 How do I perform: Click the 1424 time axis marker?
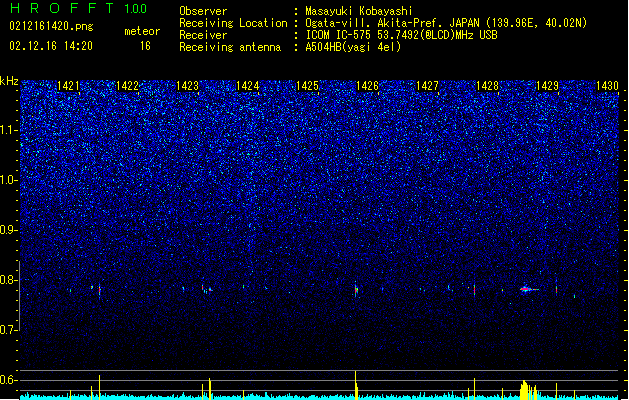(x=248, y=86)
